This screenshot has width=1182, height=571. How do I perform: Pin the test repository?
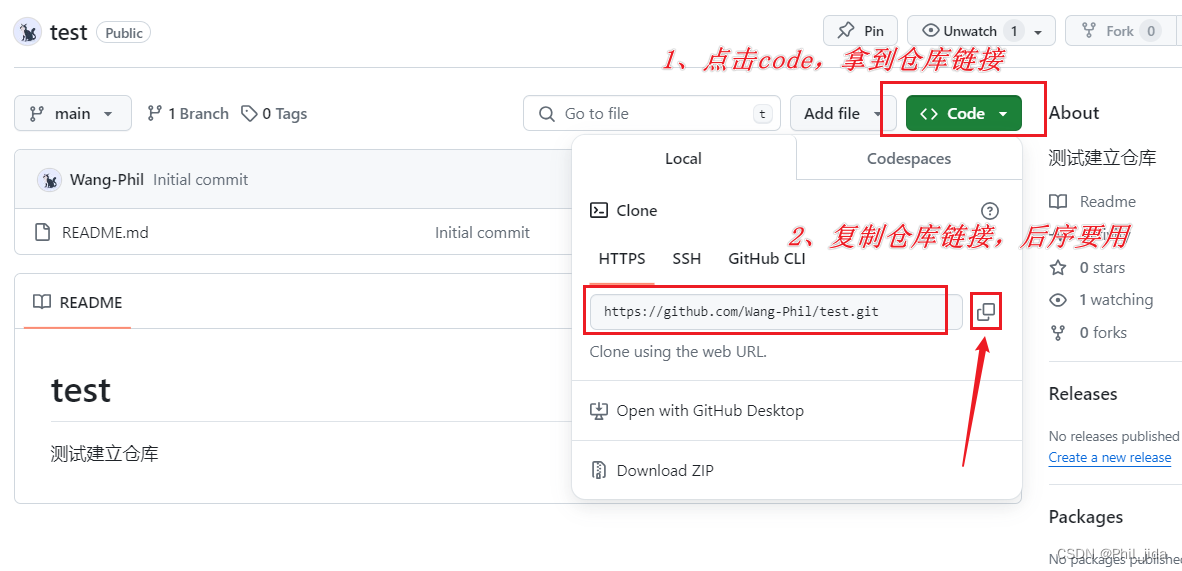pos(860,31)
